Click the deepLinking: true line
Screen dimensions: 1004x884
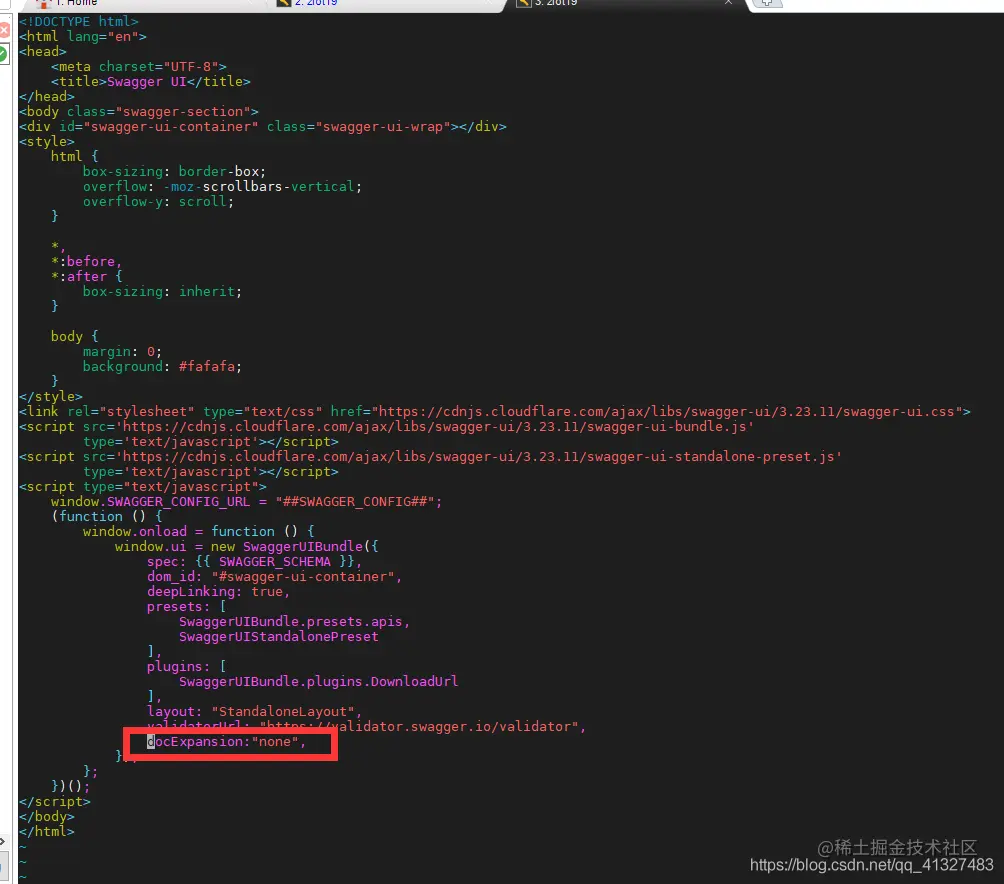click(x=218, y=591)
